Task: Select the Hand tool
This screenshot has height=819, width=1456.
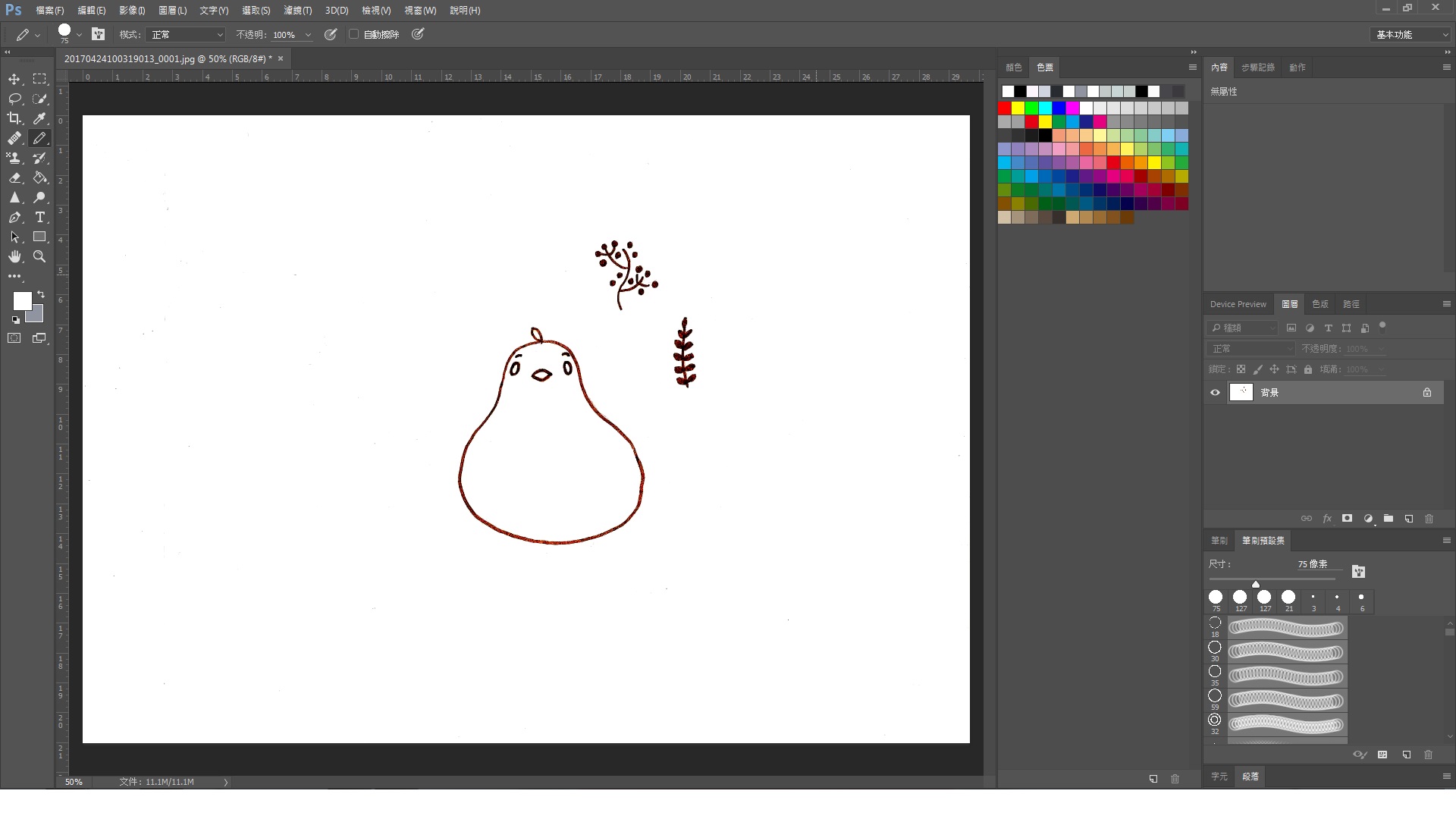Action: tap(14, 256)
